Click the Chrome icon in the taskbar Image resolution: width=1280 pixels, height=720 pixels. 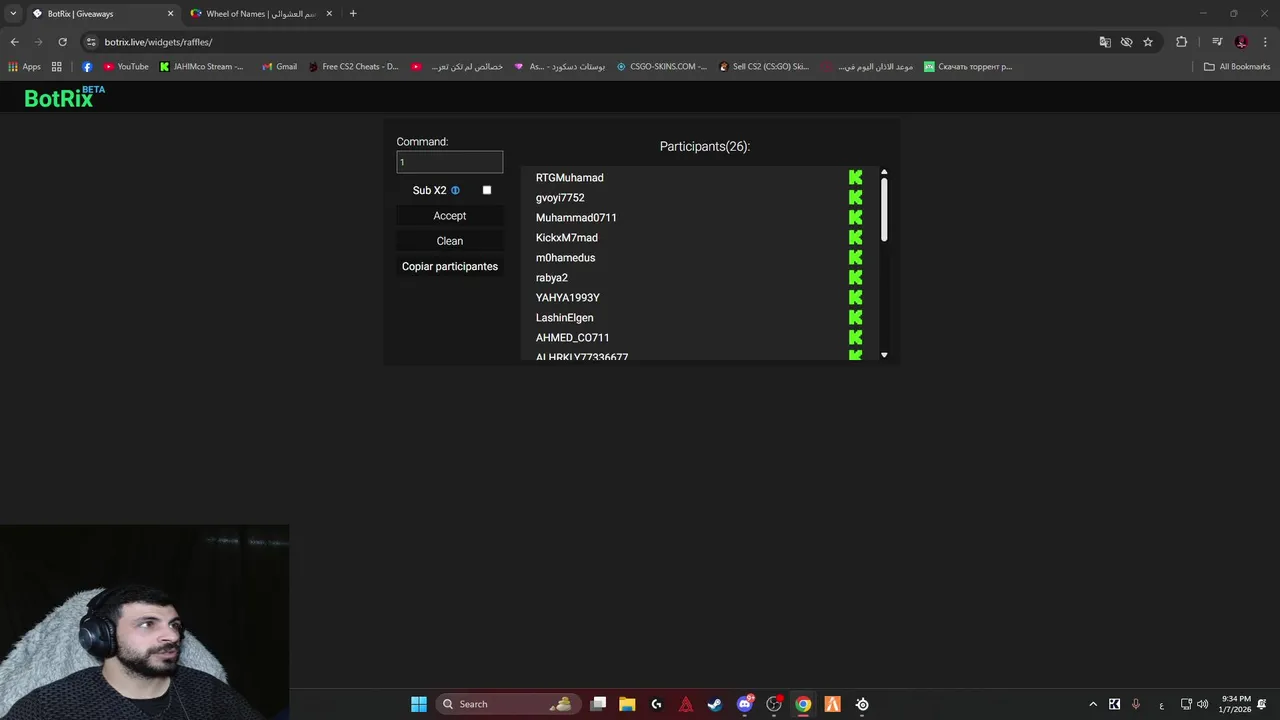803,704
